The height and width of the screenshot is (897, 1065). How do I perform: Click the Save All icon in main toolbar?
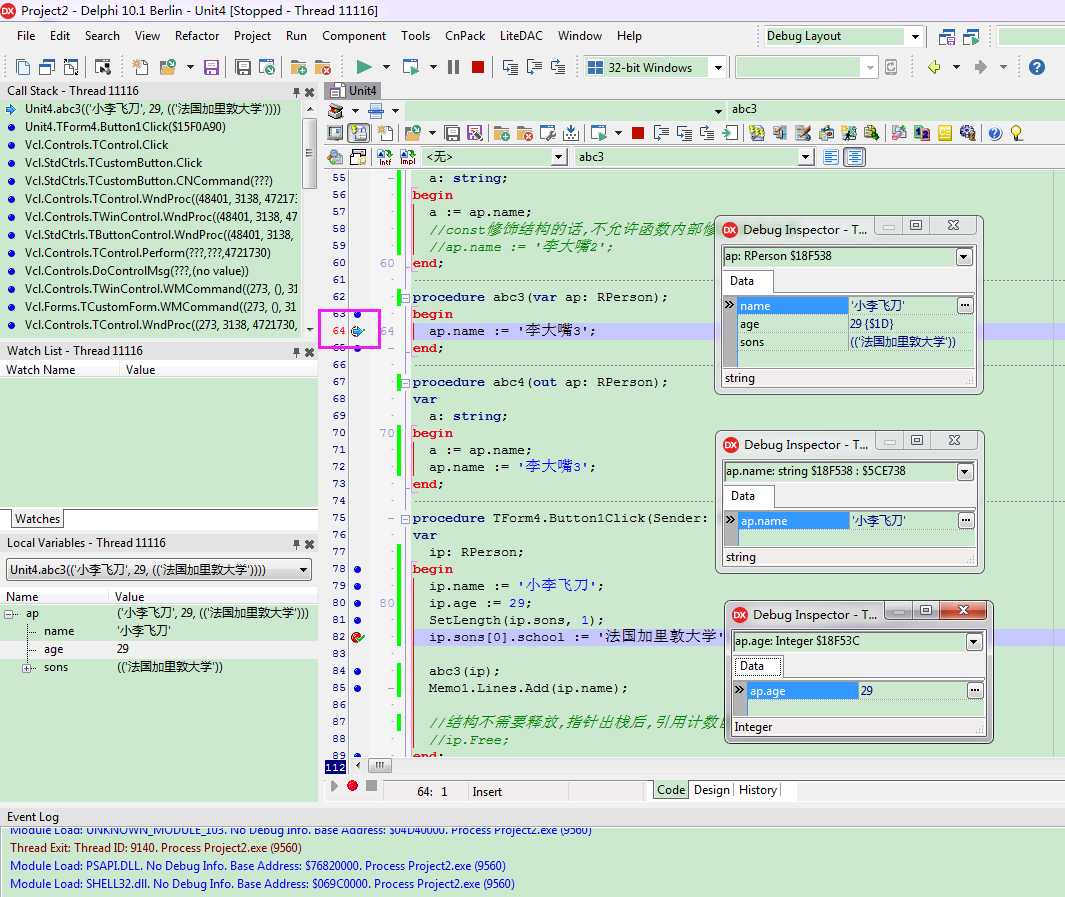click(x=242, y=67)
